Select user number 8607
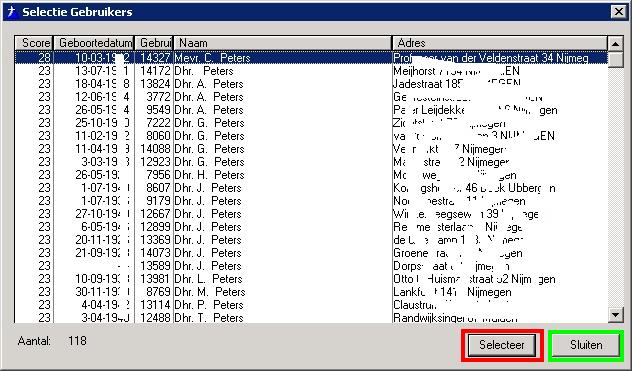 coord(311,188)
